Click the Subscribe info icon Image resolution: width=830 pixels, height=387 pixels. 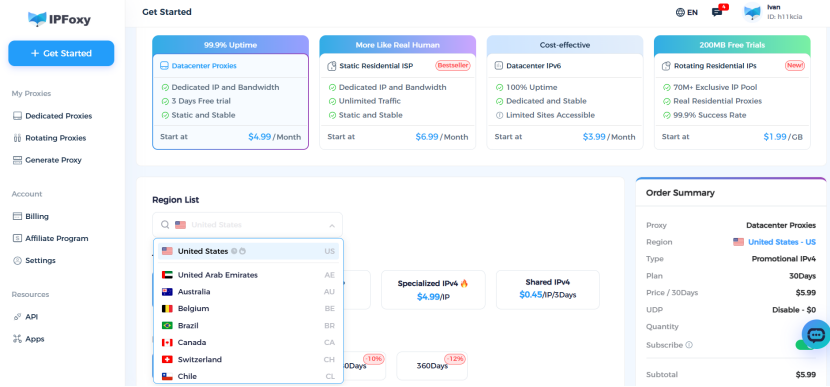[x=689, y=345]
